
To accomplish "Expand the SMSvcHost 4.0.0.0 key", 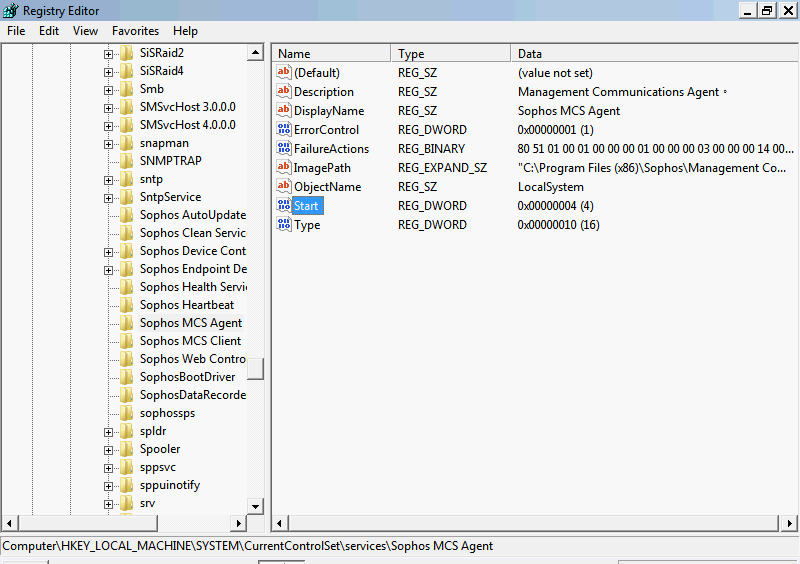I will coord(108,126).
